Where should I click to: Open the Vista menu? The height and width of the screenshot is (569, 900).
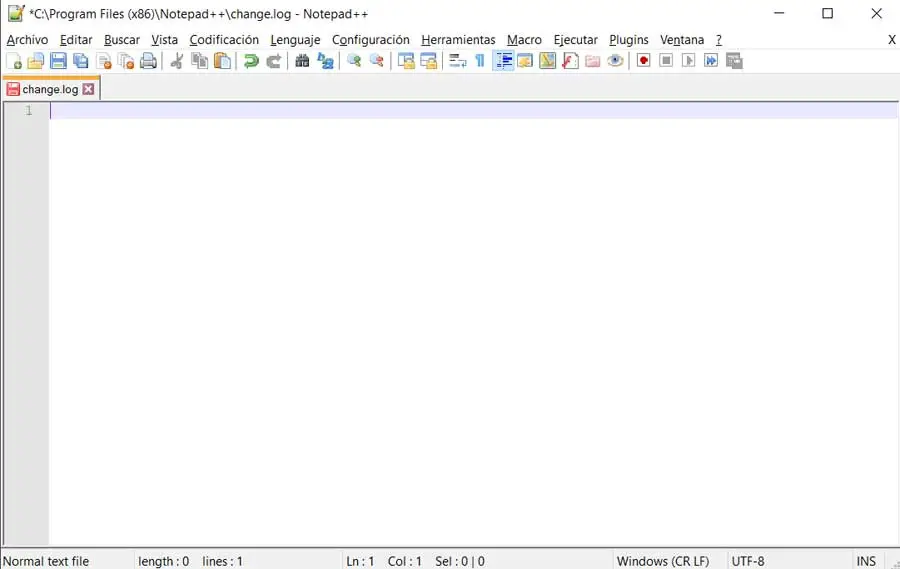164,40
